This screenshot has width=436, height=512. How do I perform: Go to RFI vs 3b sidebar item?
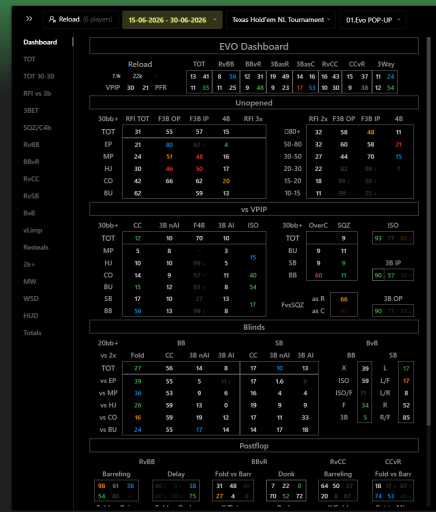coord(37,93)
